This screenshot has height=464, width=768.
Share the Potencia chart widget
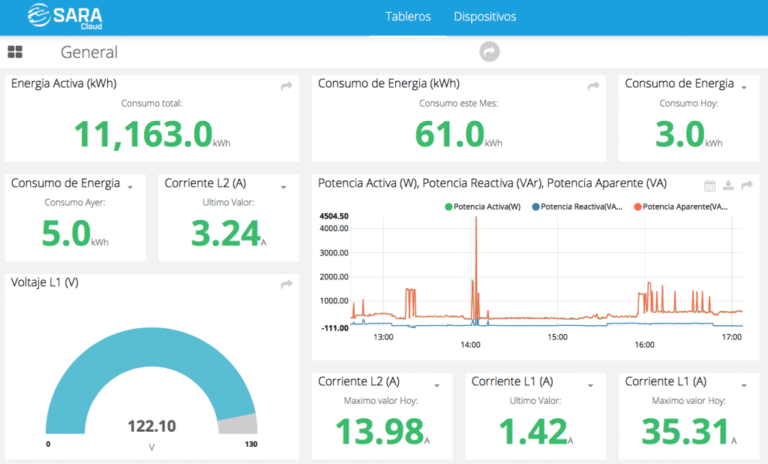(x=747, y=185)
